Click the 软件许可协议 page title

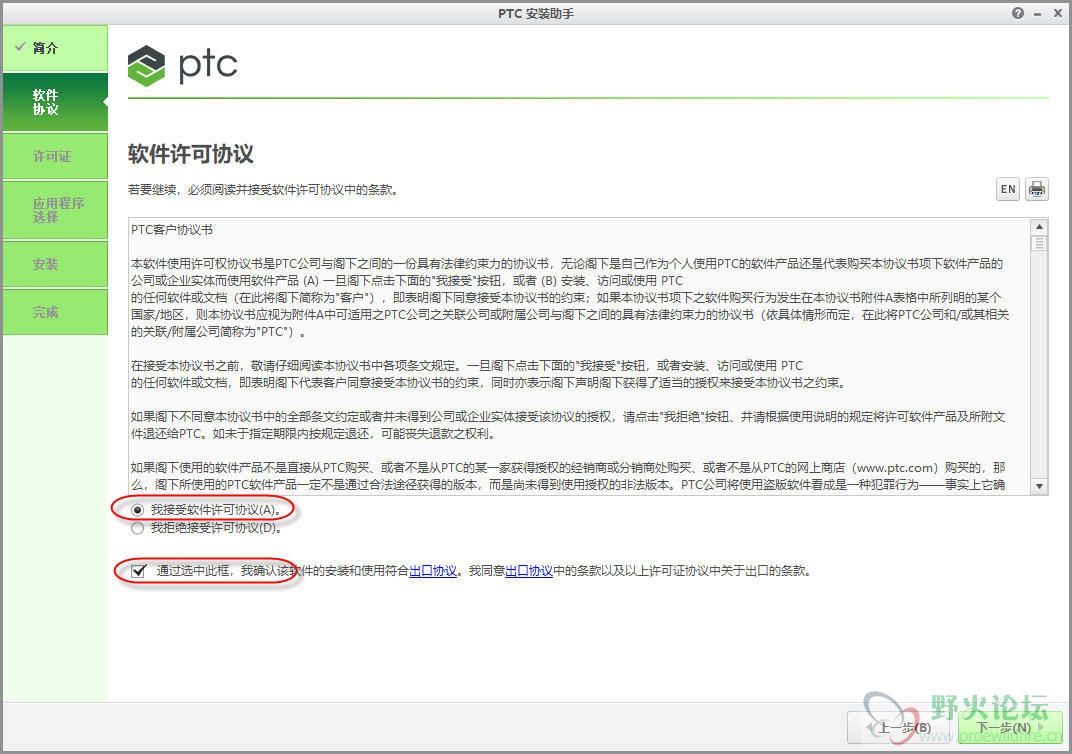tap(191, 154)
